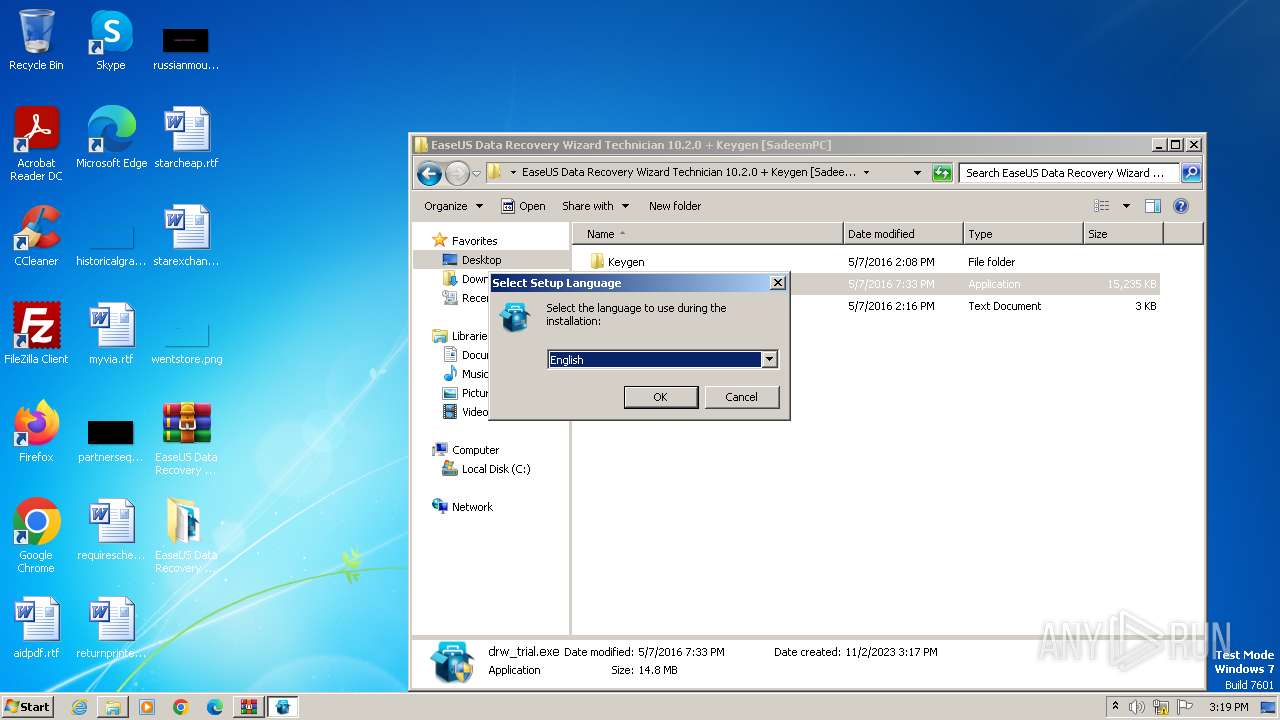Select the Text Document file row
This screenshot has width=1280, height=720.
(874, 306)
